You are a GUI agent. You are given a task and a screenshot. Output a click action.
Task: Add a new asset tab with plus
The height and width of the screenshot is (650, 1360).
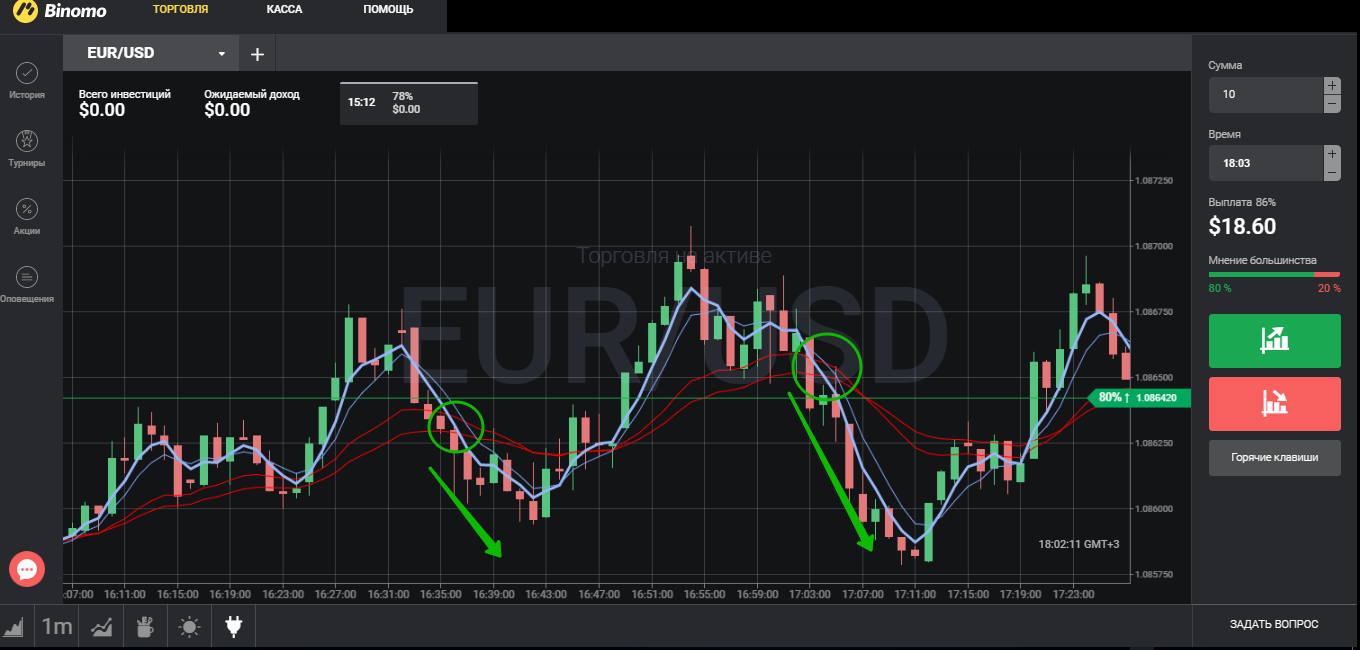(257, 54)
